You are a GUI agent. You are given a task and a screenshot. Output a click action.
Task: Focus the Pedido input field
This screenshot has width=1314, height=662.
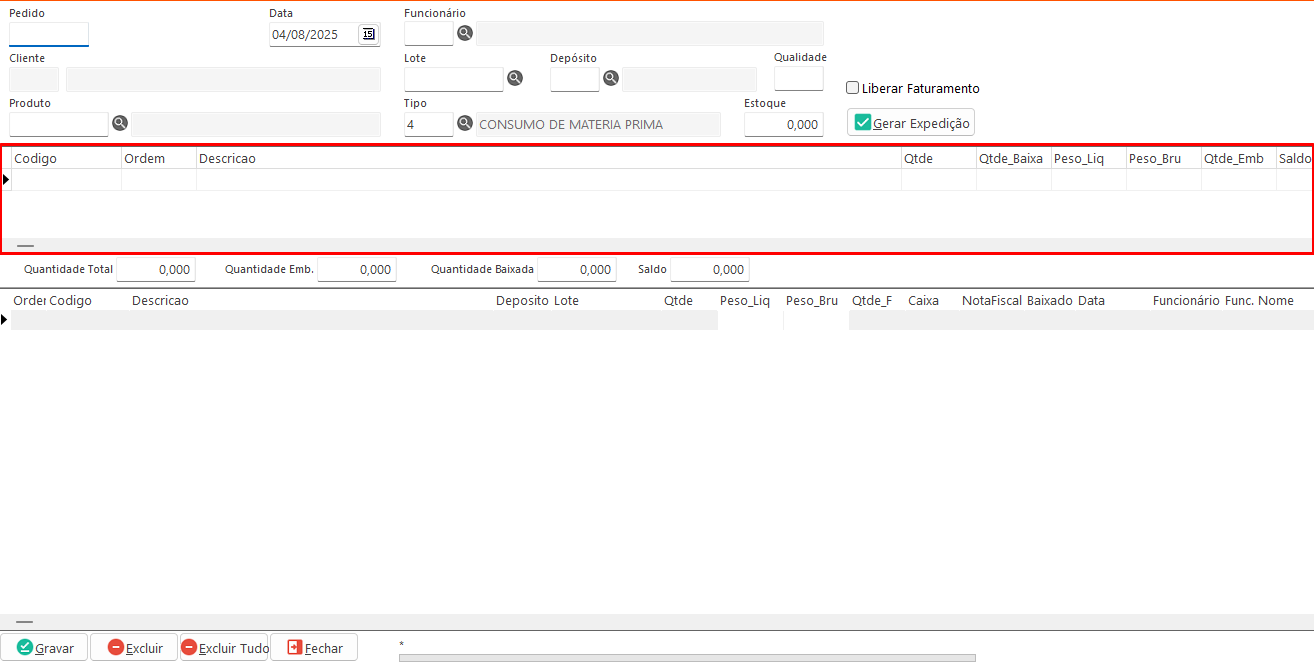[x=49, y=35]
